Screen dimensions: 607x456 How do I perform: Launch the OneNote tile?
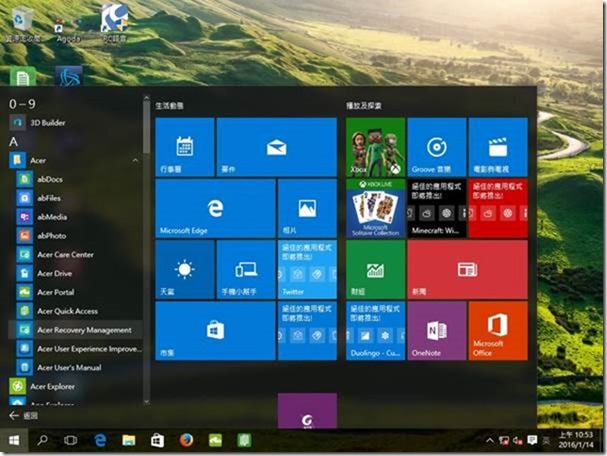(x=436, y=330)
